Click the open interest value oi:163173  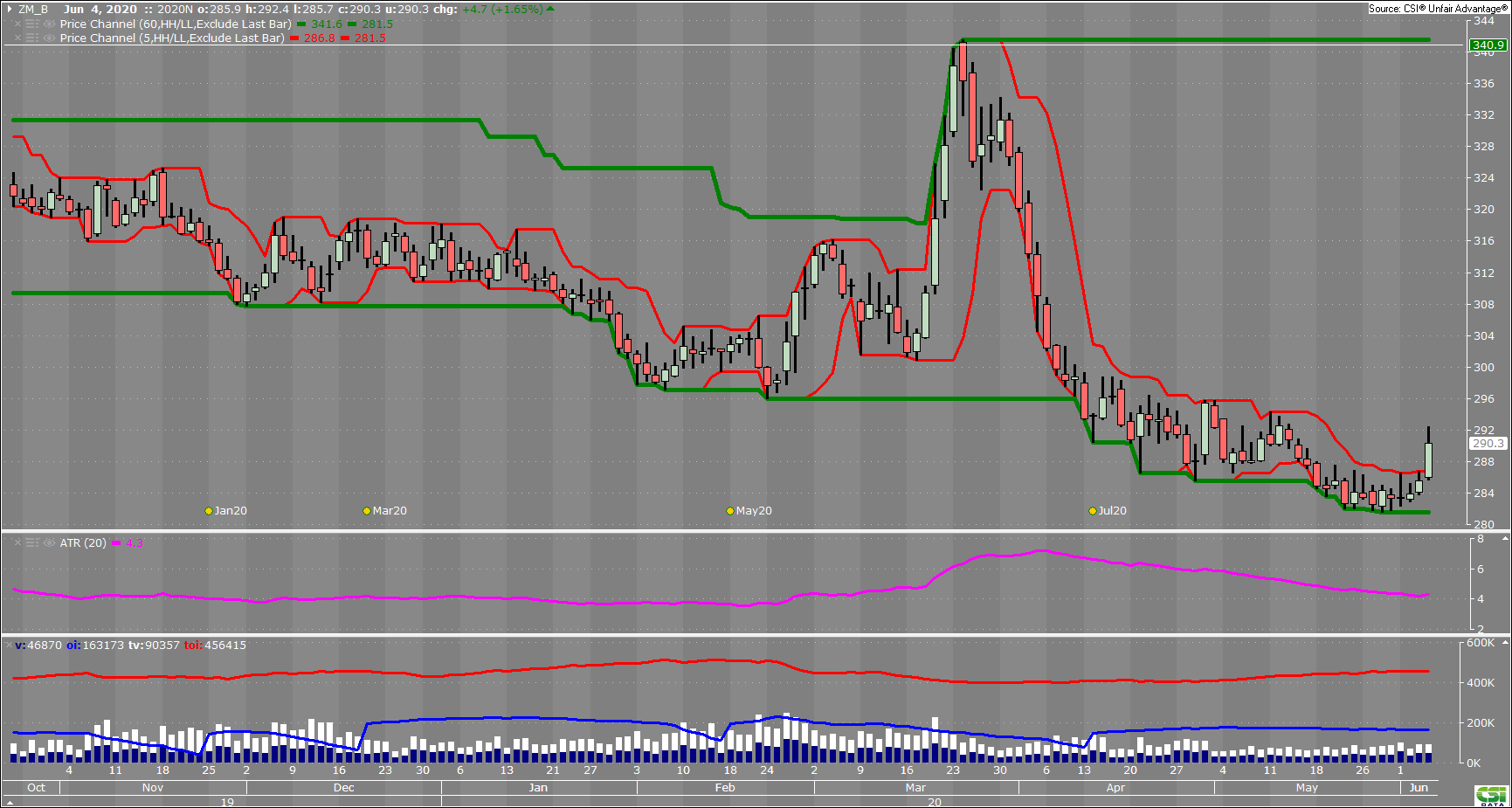pyautogui.click(x=95, y=646)
